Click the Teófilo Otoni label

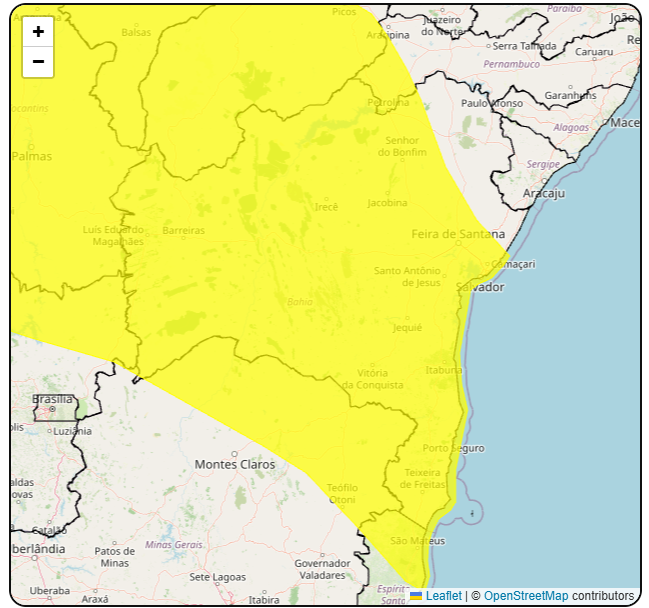click(342, 494)
